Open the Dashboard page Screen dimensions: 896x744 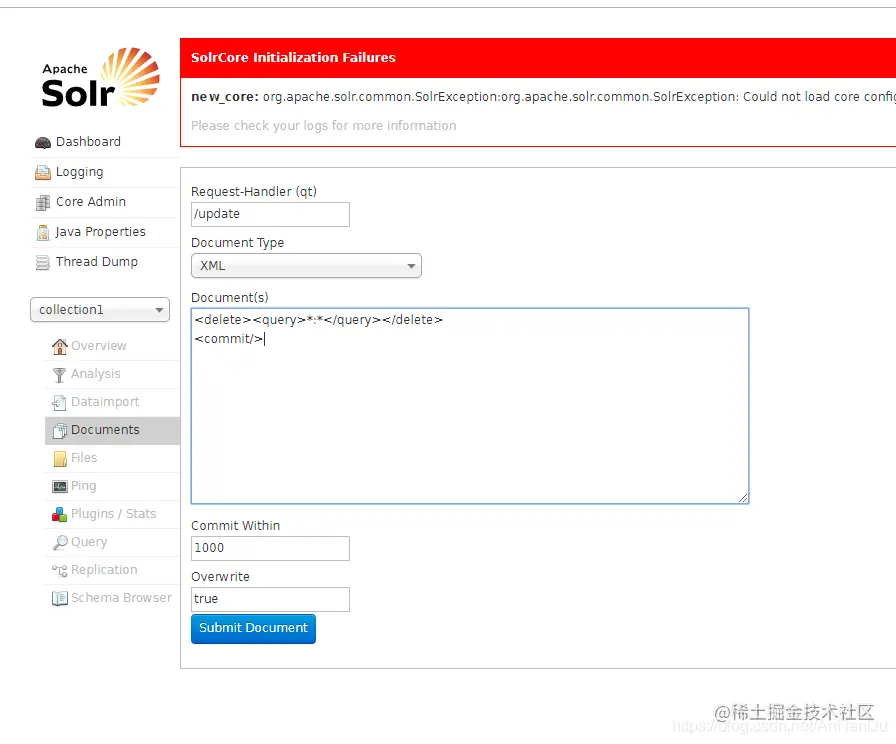88,142
